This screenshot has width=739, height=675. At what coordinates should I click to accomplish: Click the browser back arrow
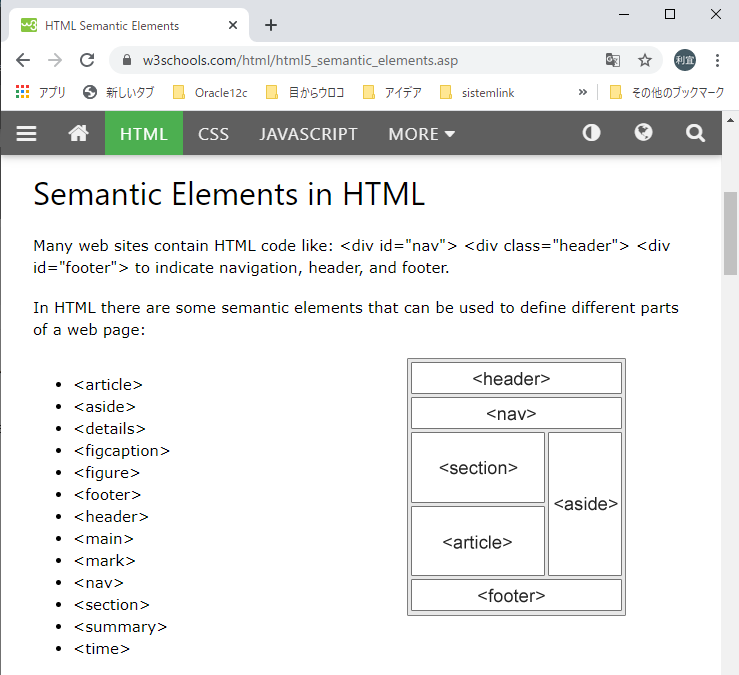(x=23, y=60)
